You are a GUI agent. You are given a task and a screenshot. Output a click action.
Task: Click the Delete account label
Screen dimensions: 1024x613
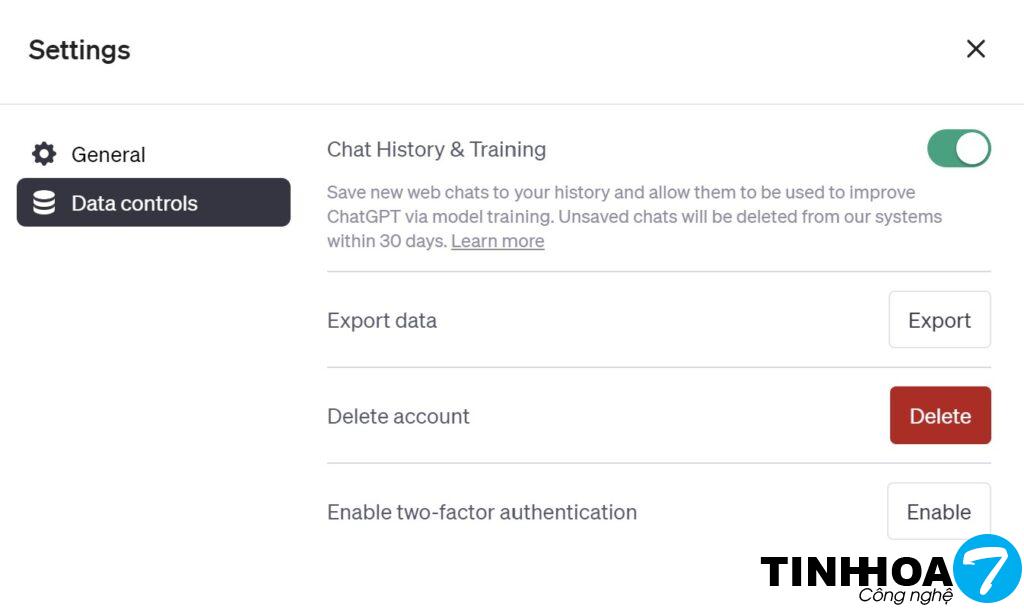coord(398,417)
